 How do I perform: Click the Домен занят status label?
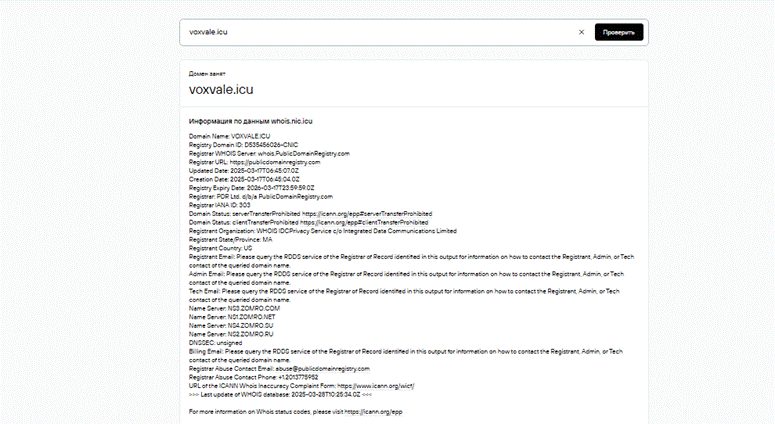pyautogui.click(x=207, y=74)
